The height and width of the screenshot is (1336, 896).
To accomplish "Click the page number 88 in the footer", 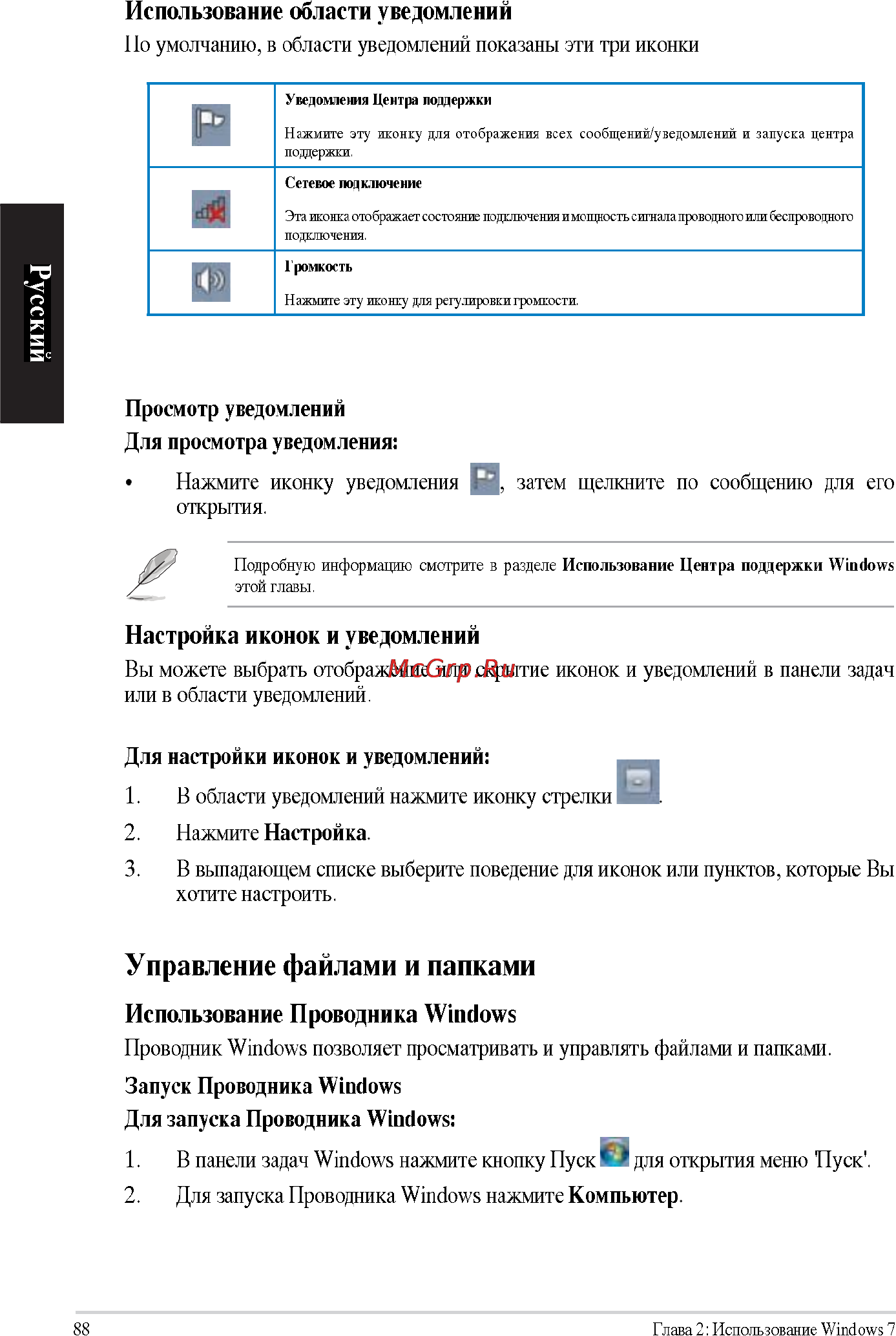I will pyautogui.click(x=81, y=1328).
